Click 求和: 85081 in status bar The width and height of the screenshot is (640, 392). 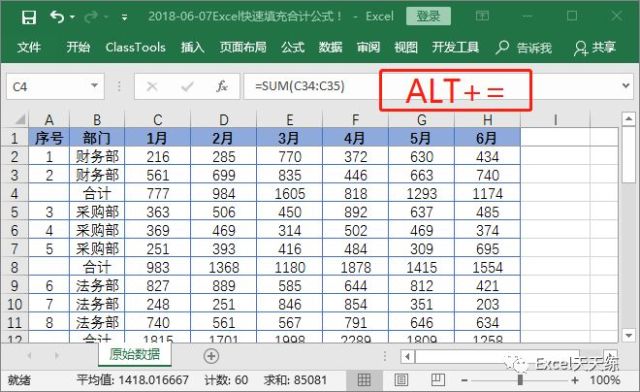pos(295,380)
